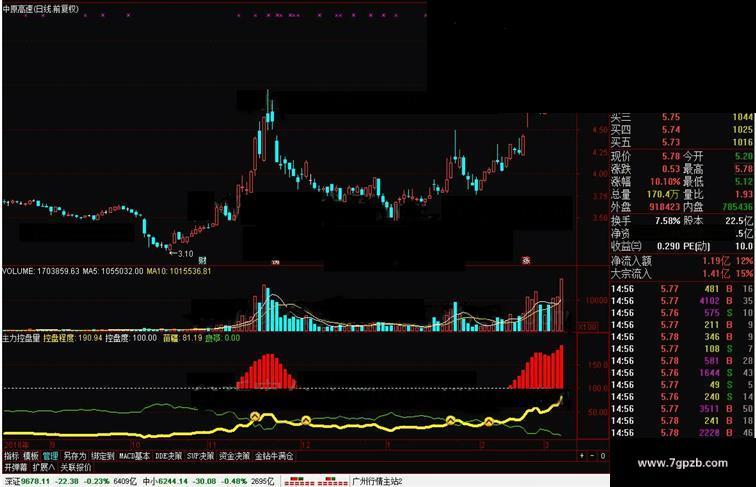Click the MA5: 1055032.00 volume label
The image size is (756, 487).
[113, 271]
